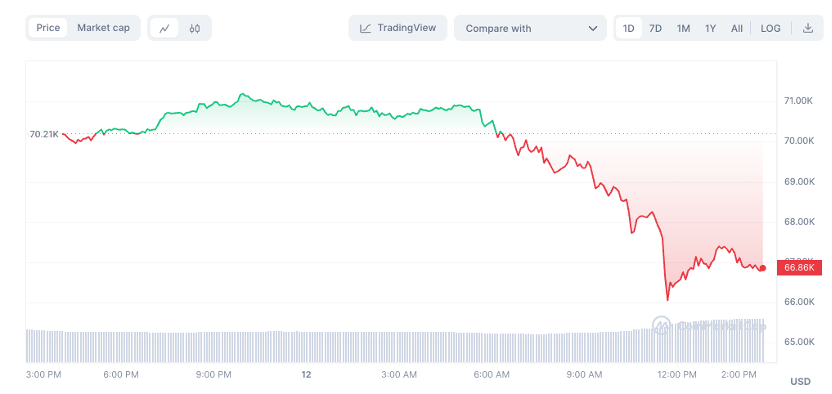
Task: Download chart data icon
Action: click(808, 28)
